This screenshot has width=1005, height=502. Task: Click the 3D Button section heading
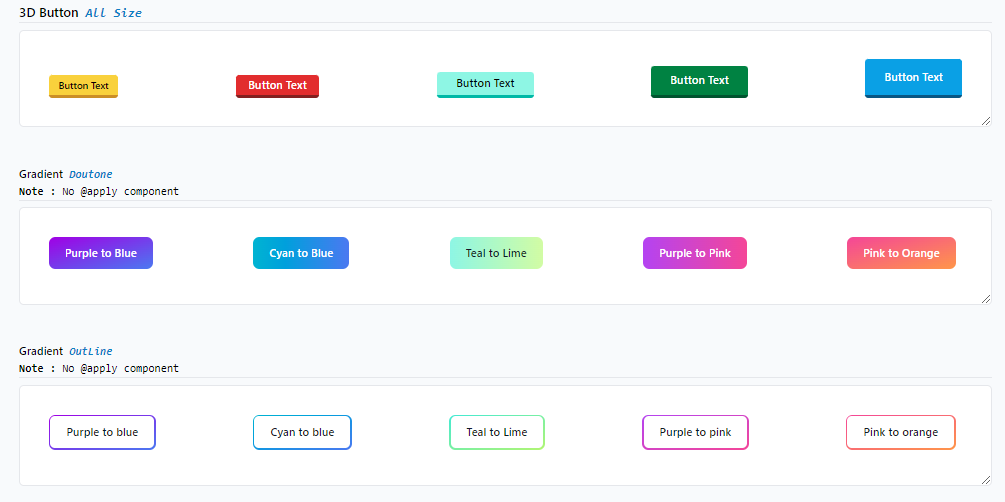[x=48, y=13]
